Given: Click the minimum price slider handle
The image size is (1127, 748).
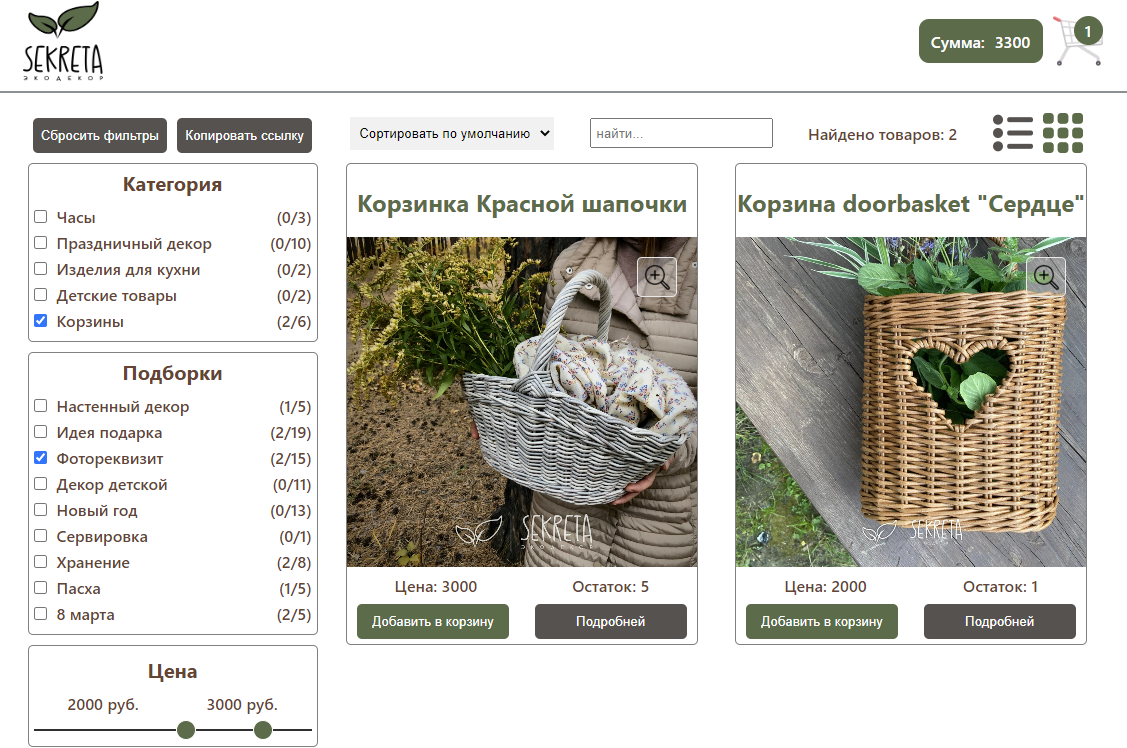Looking at the screenshot, I should (186, 730).
